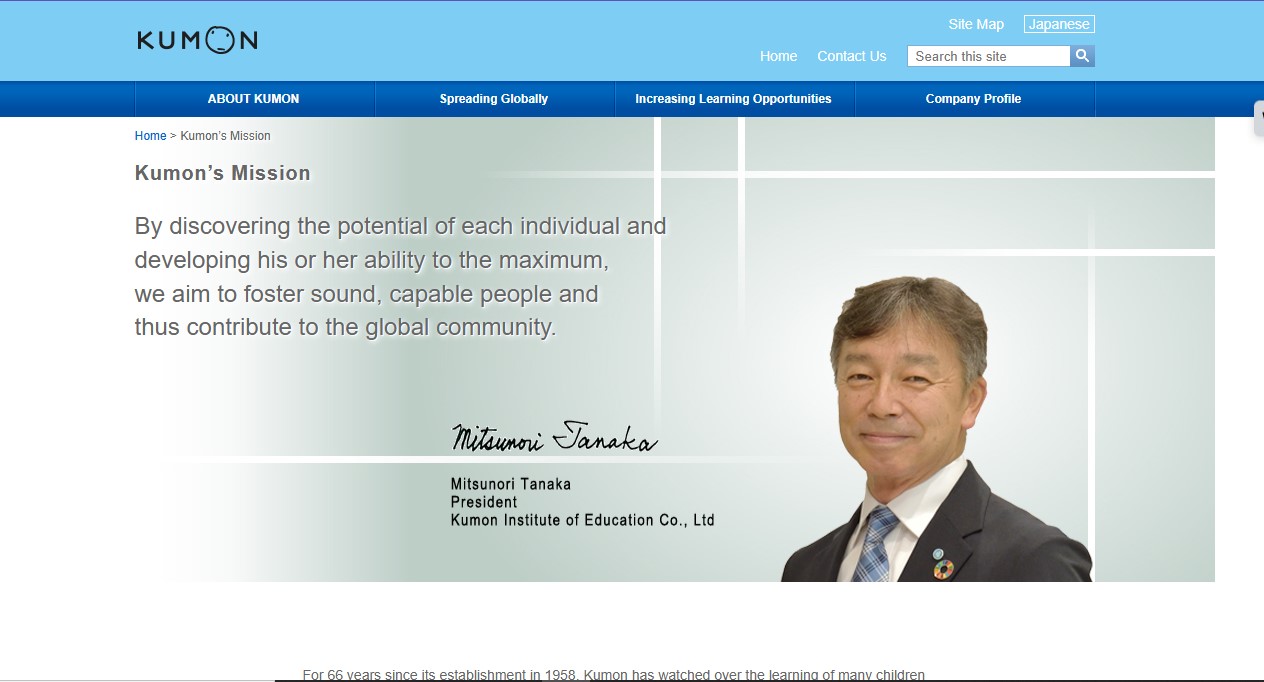Open the Company Profile menu
The image size is (1264, 682).
(973, 99)
